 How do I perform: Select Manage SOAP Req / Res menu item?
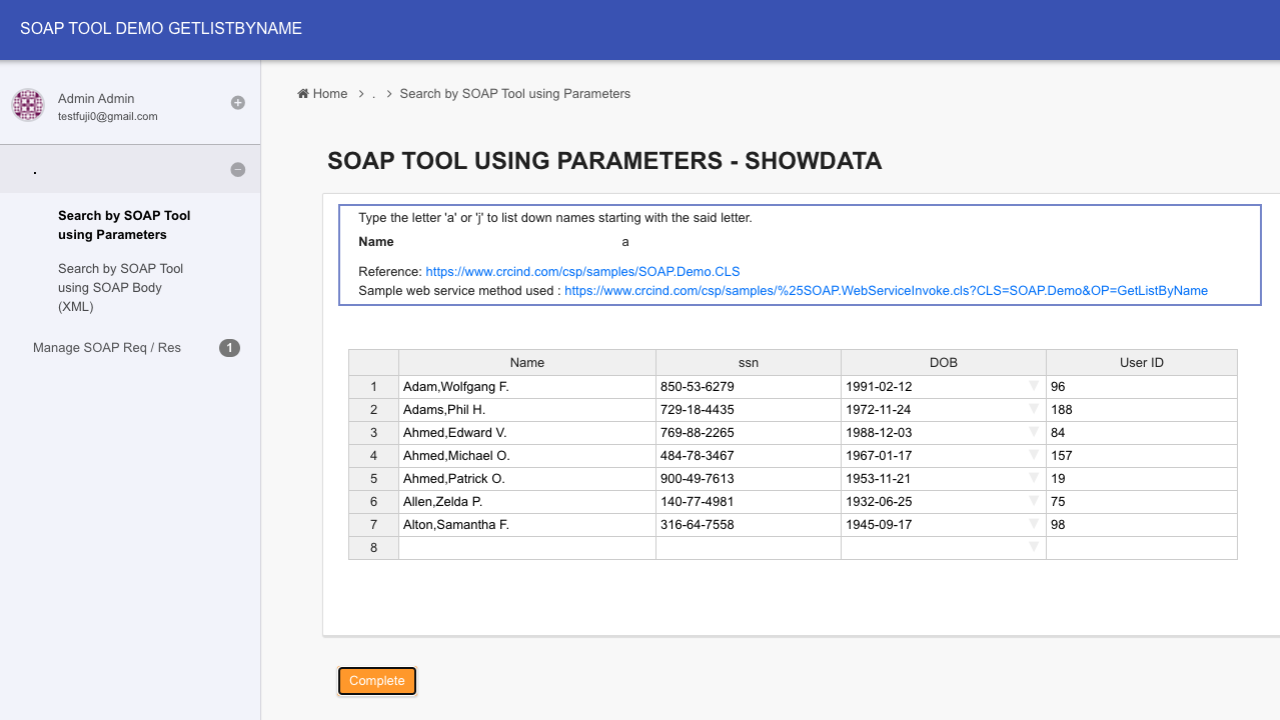pyautogui.click(x=107, y=348)
